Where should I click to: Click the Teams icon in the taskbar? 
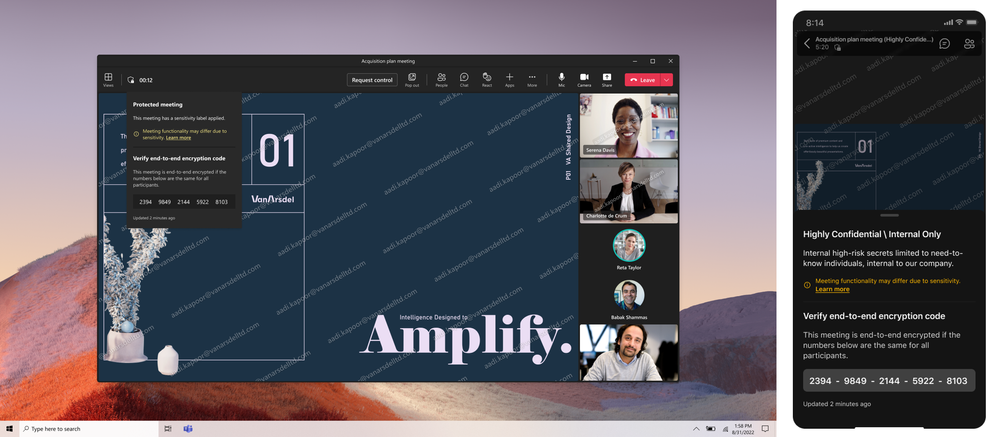coord(188,429)
